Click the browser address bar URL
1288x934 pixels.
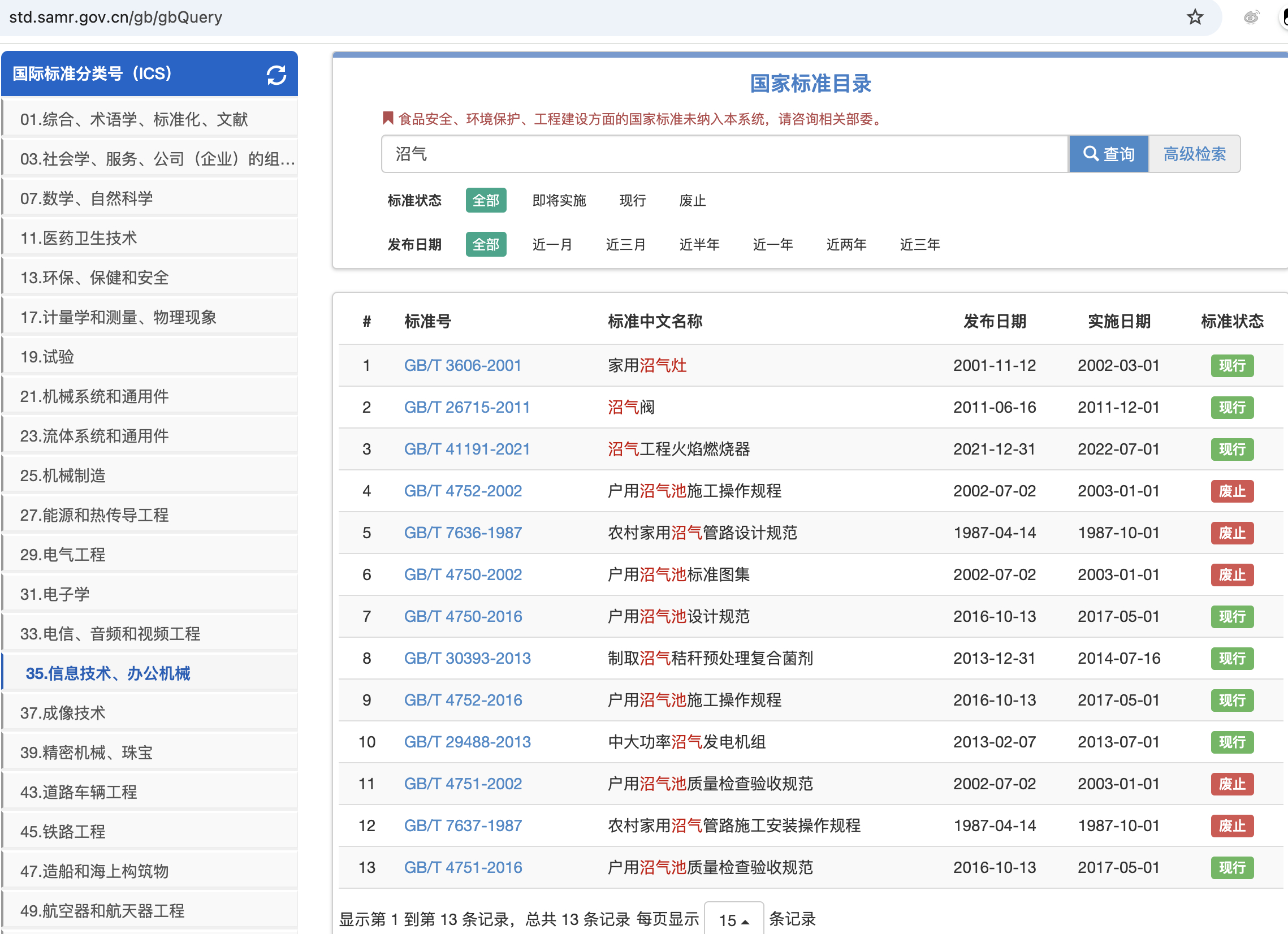click(116, 17)
